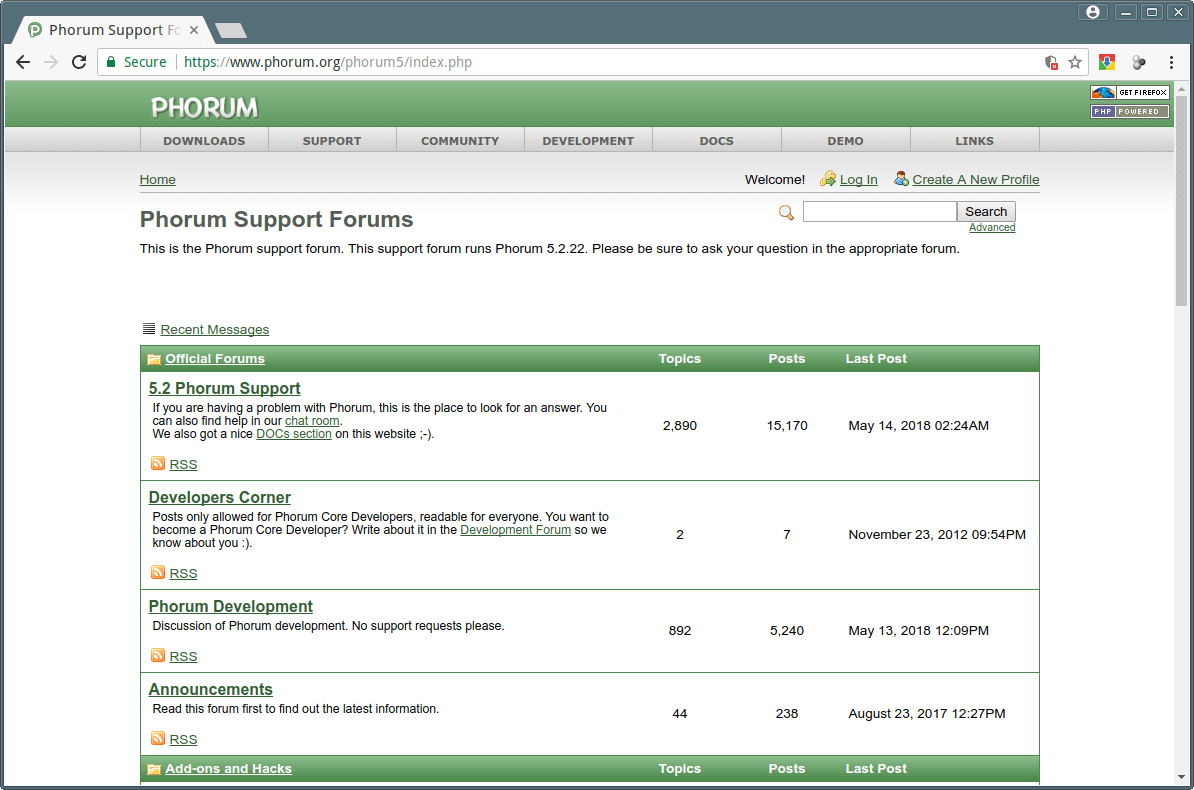The height and width of the screenshot is (790, 1194).
Task: Open the Docs navigation item
Action: pos(716,141)
